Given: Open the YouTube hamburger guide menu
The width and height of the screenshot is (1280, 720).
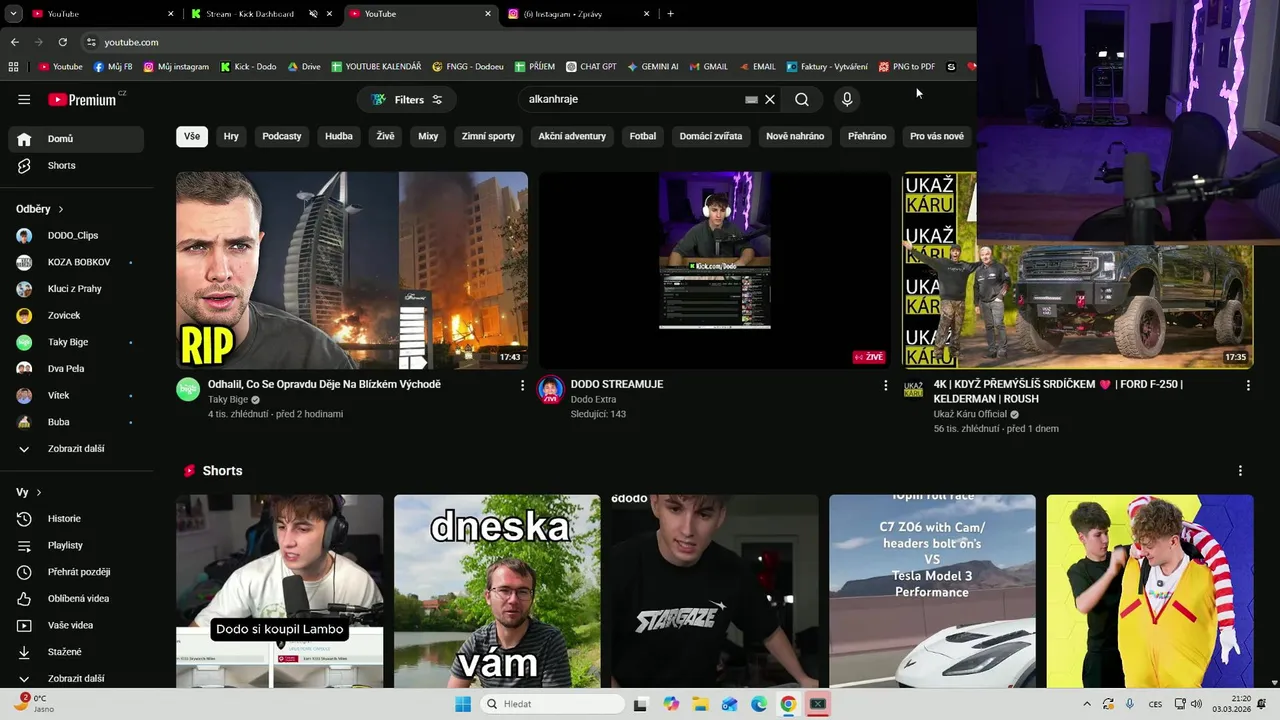Looking at the screenshot, I should click(x=24, y=99).
